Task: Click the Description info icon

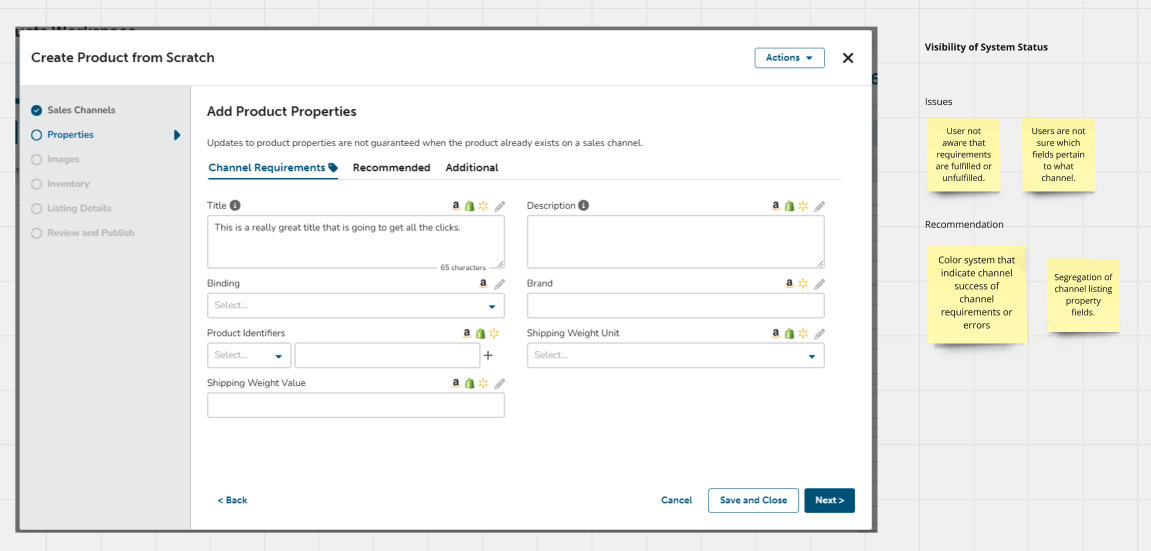Action: tap(584, 205)
